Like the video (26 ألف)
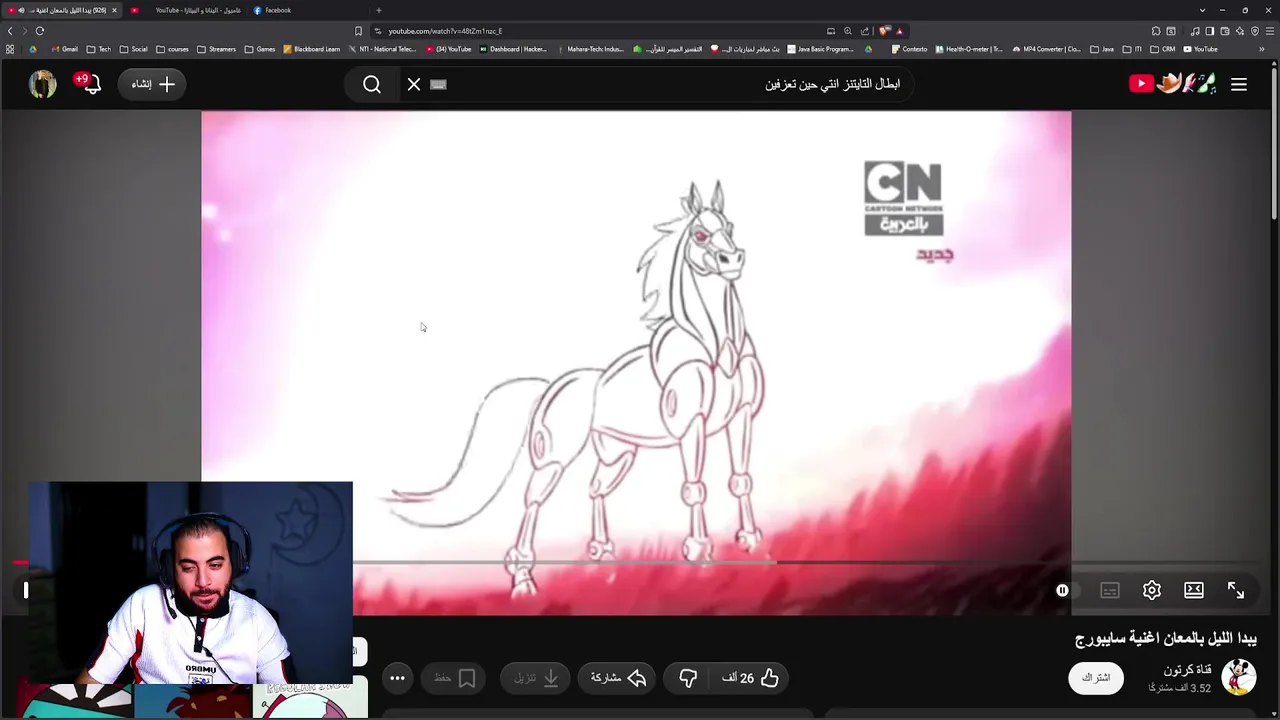The image size is (1280, 720). (x=750, y=678)
